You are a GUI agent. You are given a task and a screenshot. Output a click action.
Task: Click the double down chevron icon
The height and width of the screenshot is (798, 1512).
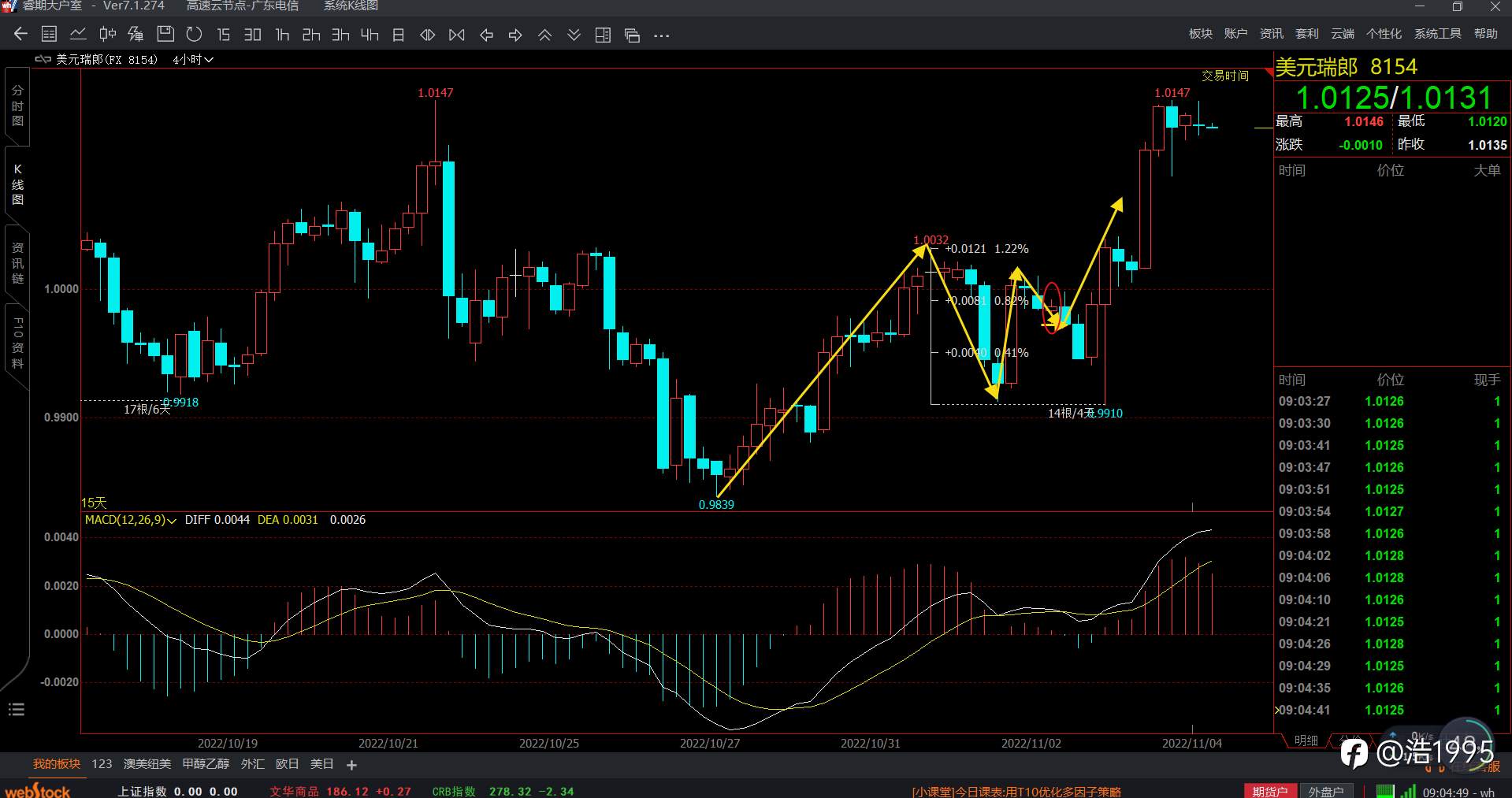[x=574, y=34]
